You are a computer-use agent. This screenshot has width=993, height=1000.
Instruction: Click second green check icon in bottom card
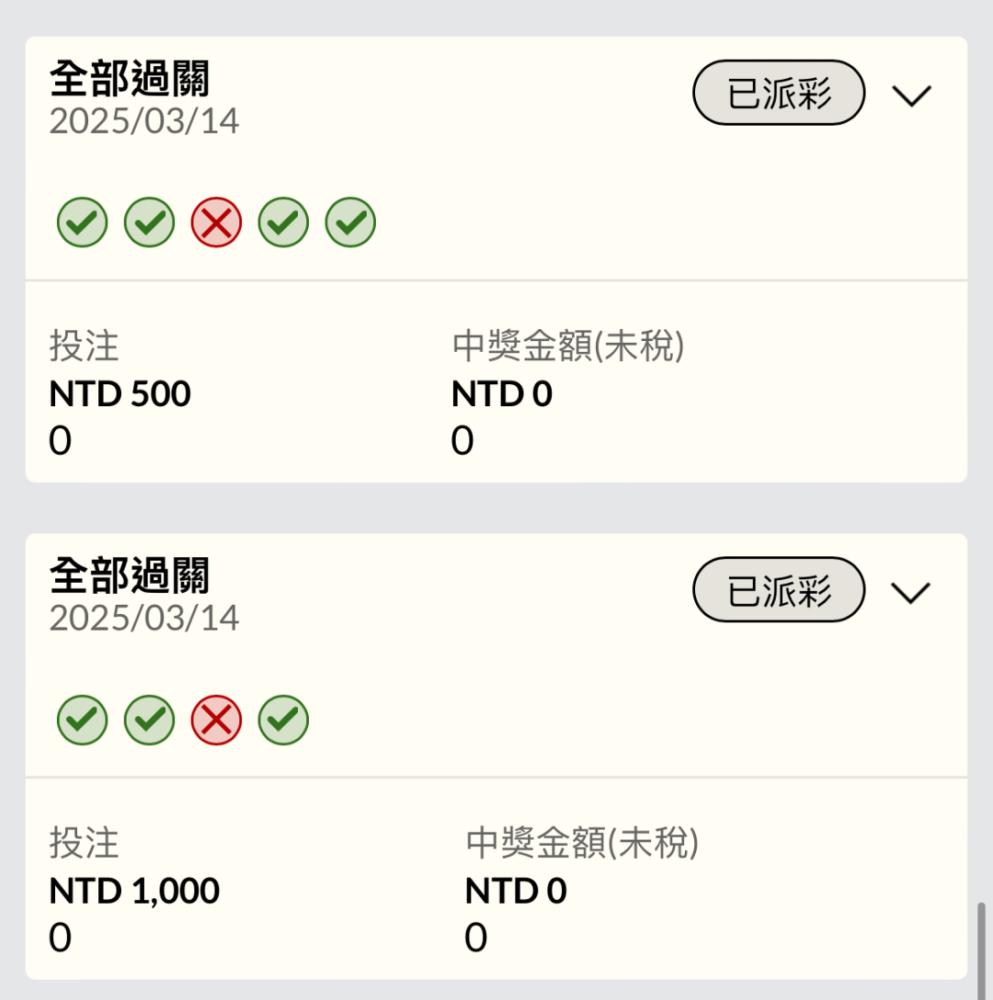coord(149,719)
